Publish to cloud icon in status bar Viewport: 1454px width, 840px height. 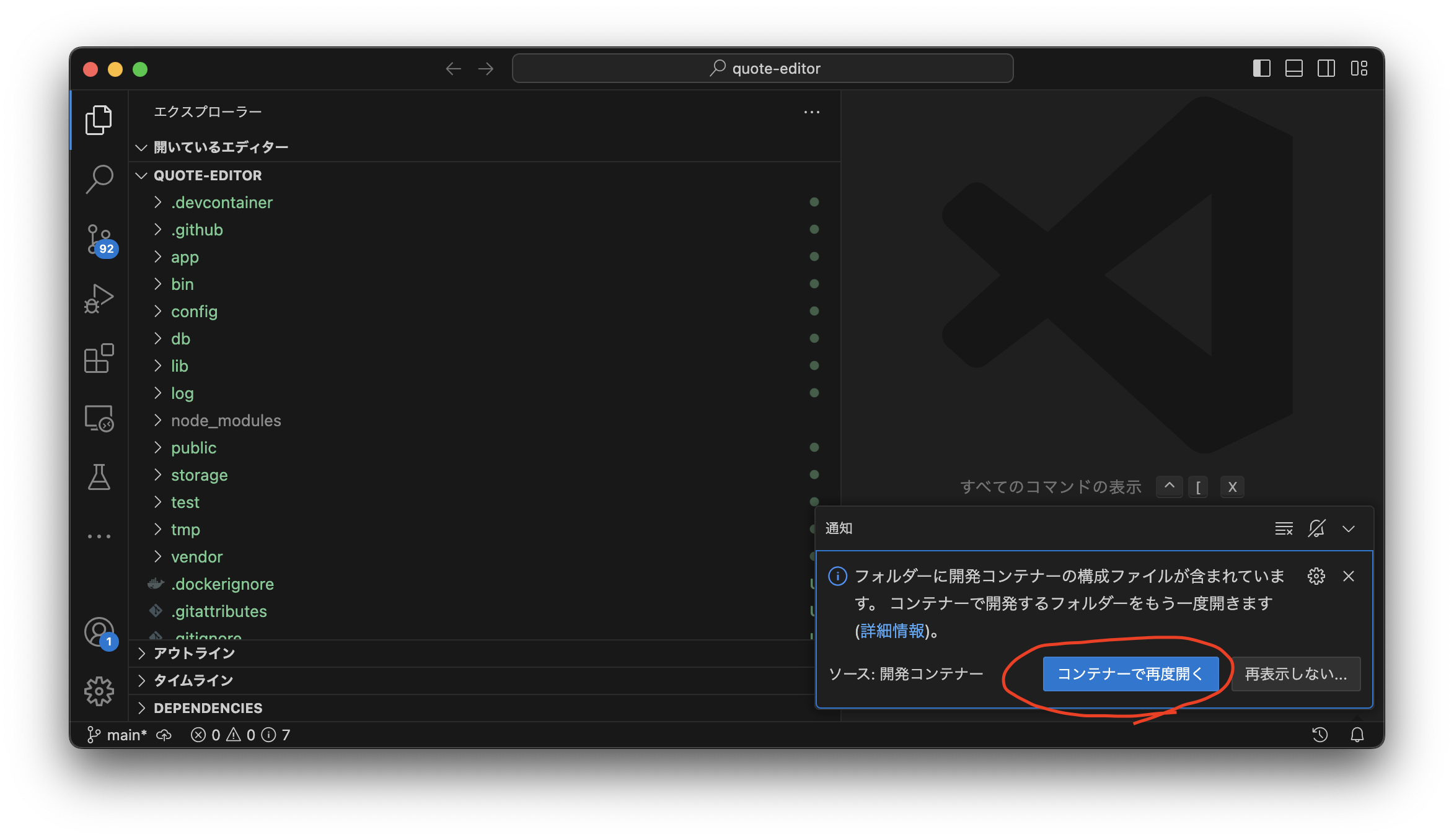coord(164,735)
